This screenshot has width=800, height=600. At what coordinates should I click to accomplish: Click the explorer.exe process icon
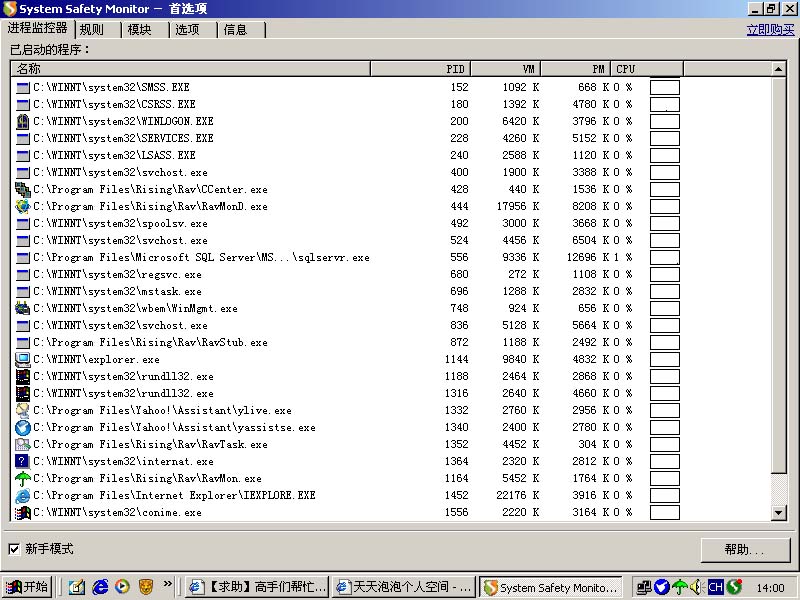point(22,359)
